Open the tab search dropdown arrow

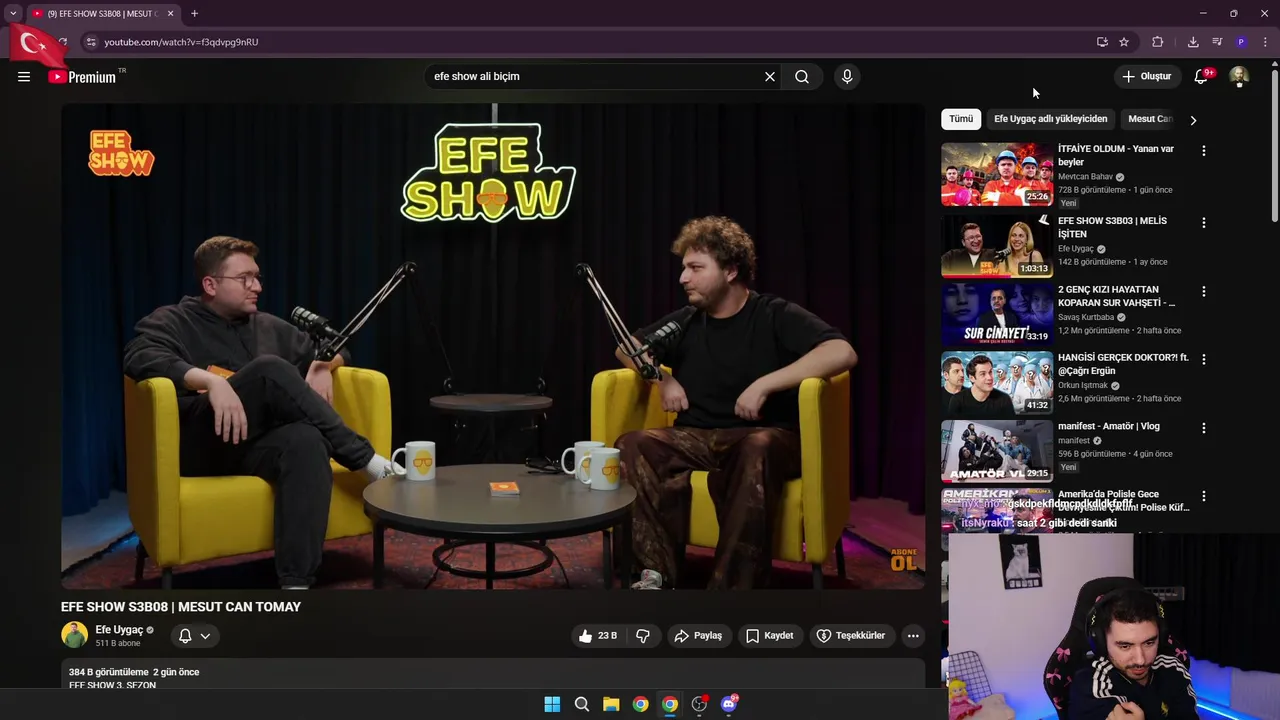13,13
